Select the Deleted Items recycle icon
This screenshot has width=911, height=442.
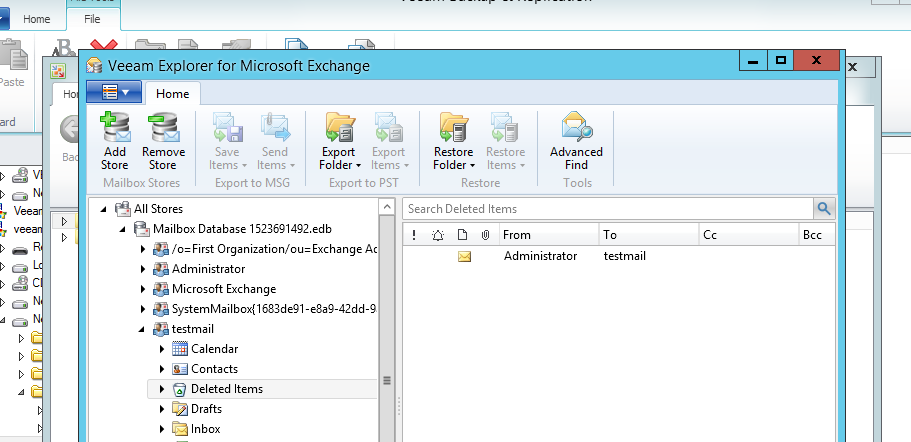[x=180, y=389]
